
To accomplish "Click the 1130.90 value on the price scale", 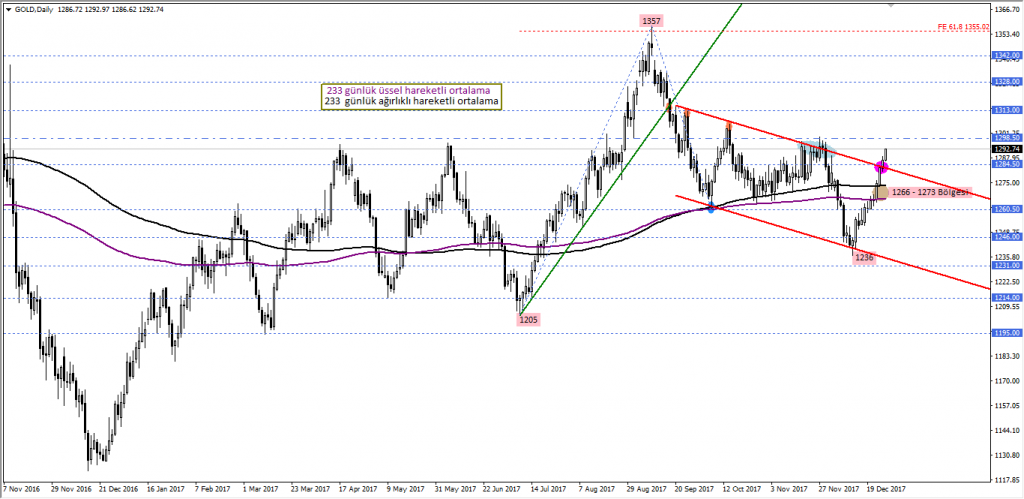I will coord(1008,456).
